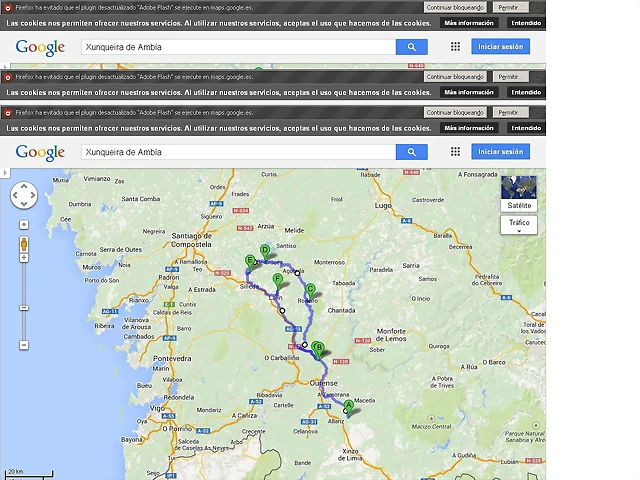Click the Sarria town label

(x=411, y=265)
